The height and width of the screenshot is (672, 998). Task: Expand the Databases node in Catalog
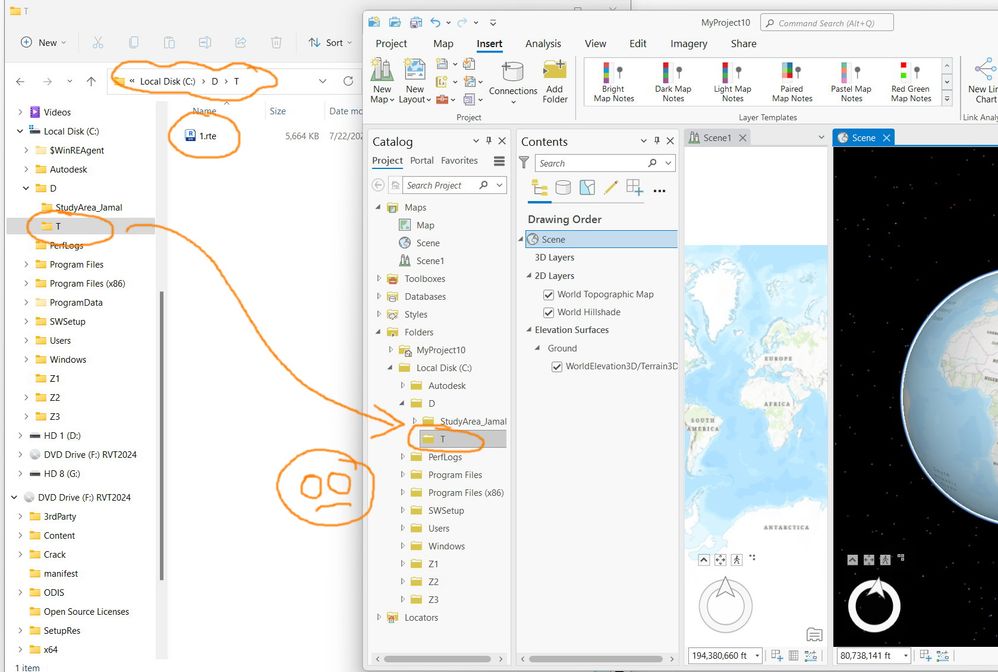point(378,297)
